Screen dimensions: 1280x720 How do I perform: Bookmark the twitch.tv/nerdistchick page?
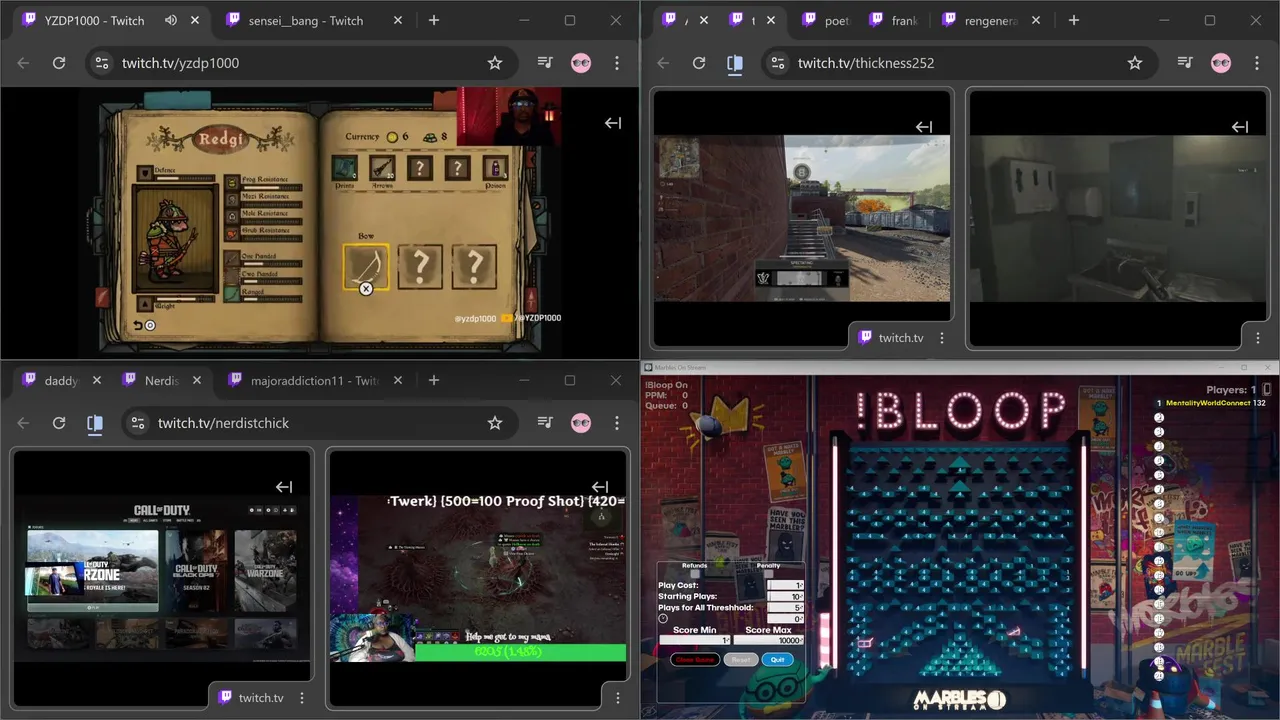tap(495, 423)
